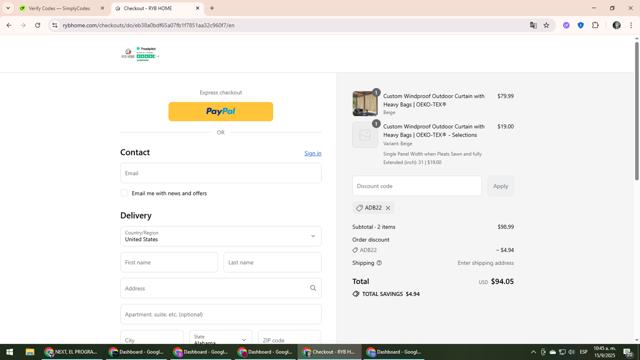Translate this page icon
The width and height of the screenshot is (640, 360).
point(533,25)
